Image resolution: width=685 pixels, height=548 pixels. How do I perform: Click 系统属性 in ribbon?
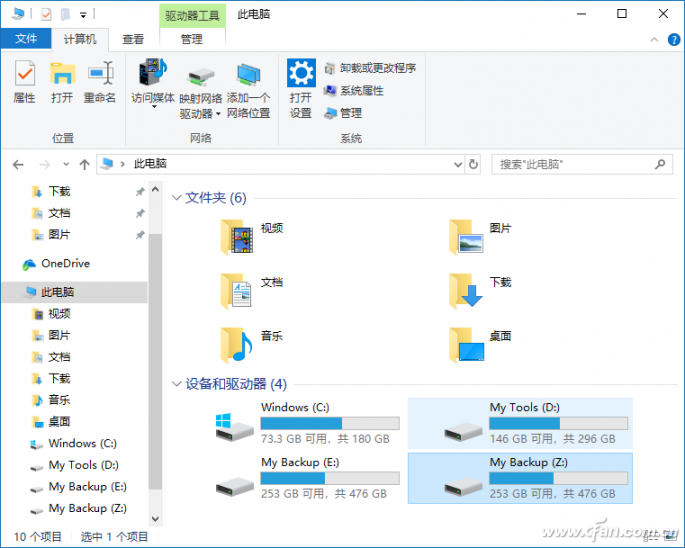(354, 91)
